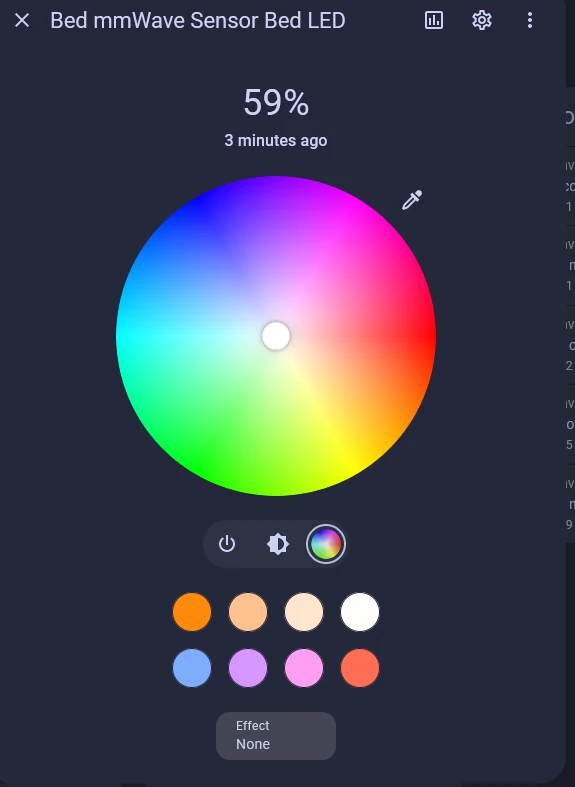This screenshot has width=575, height=787.
Task: Open the three-dot overflow menu
Action: (x=530, y=21)
